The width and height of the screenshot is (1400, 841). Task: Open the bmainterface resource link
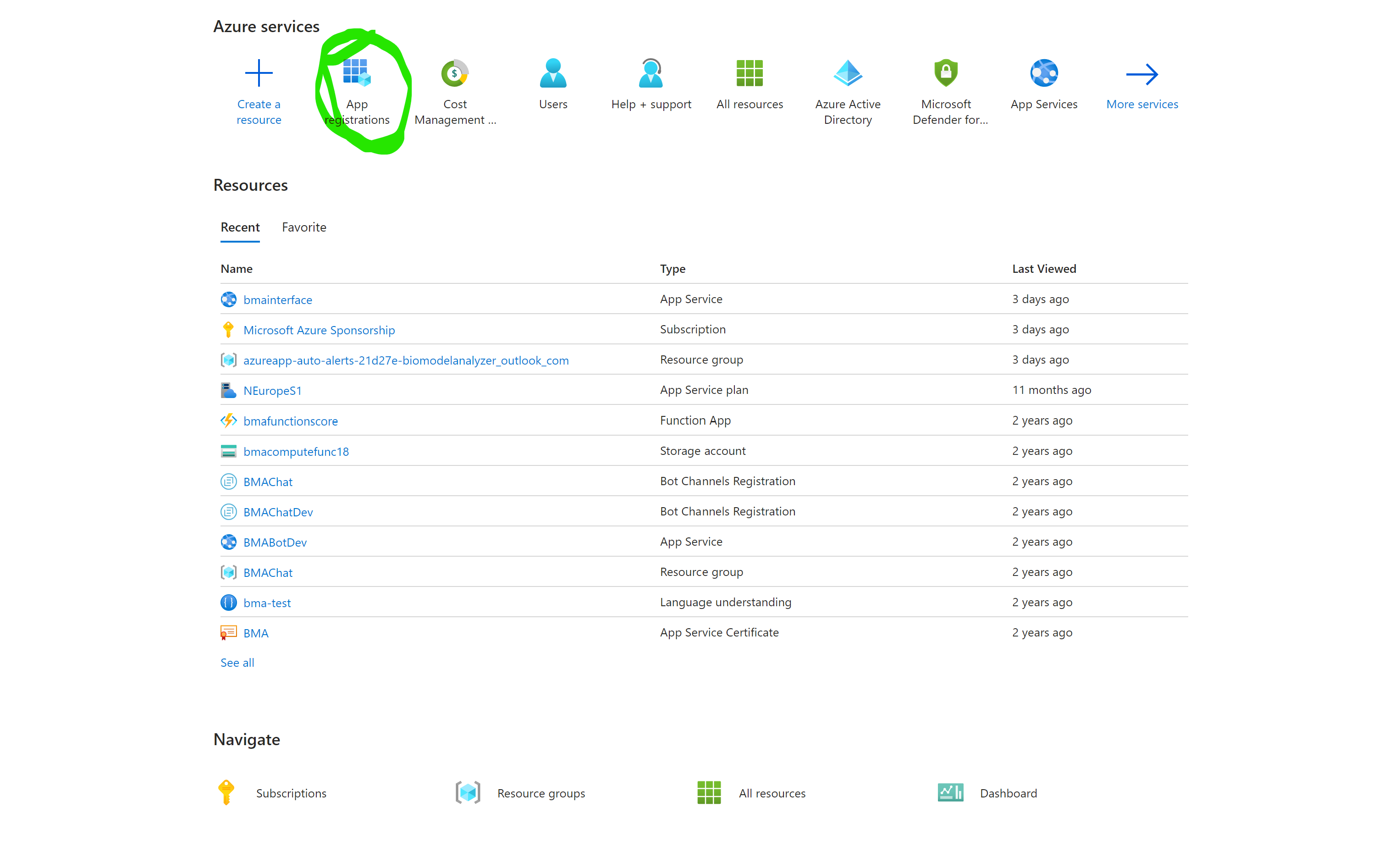277,300
